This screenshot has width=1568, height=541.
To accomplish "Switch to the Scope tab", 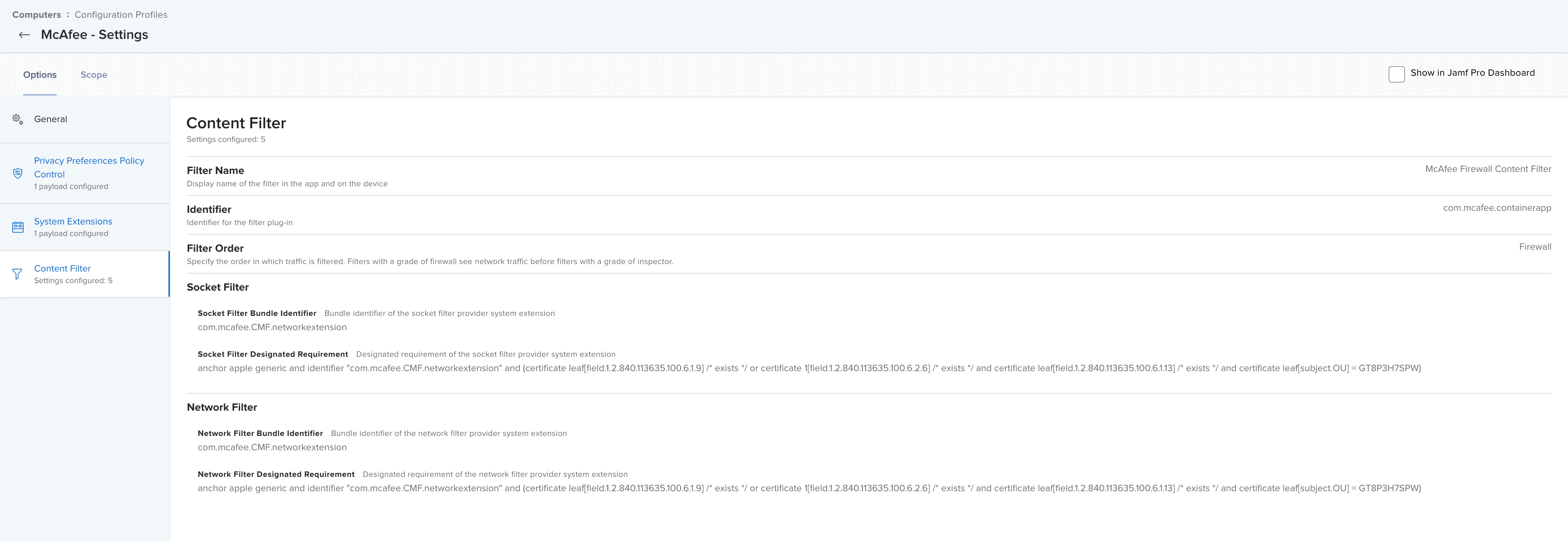I will click(94, 75).
